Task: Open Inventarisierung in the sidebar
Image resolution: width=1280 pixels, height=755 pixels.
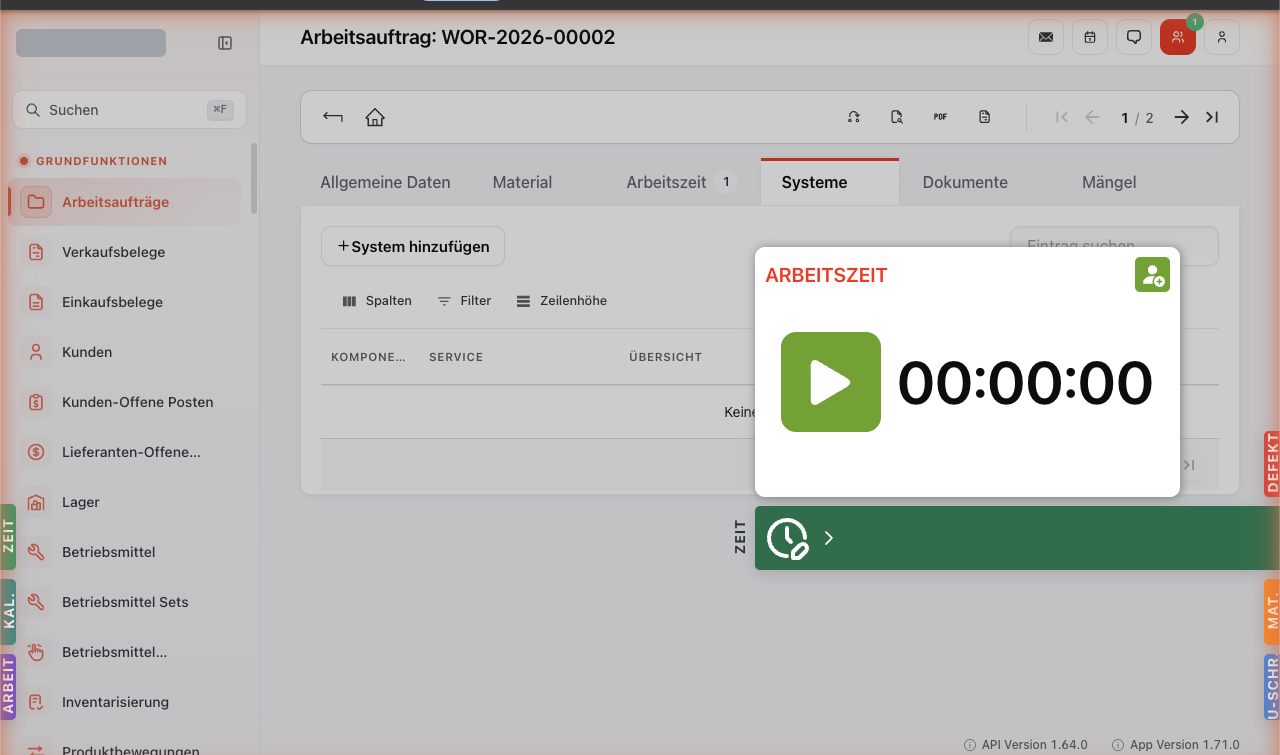Action: pos(124,702)
